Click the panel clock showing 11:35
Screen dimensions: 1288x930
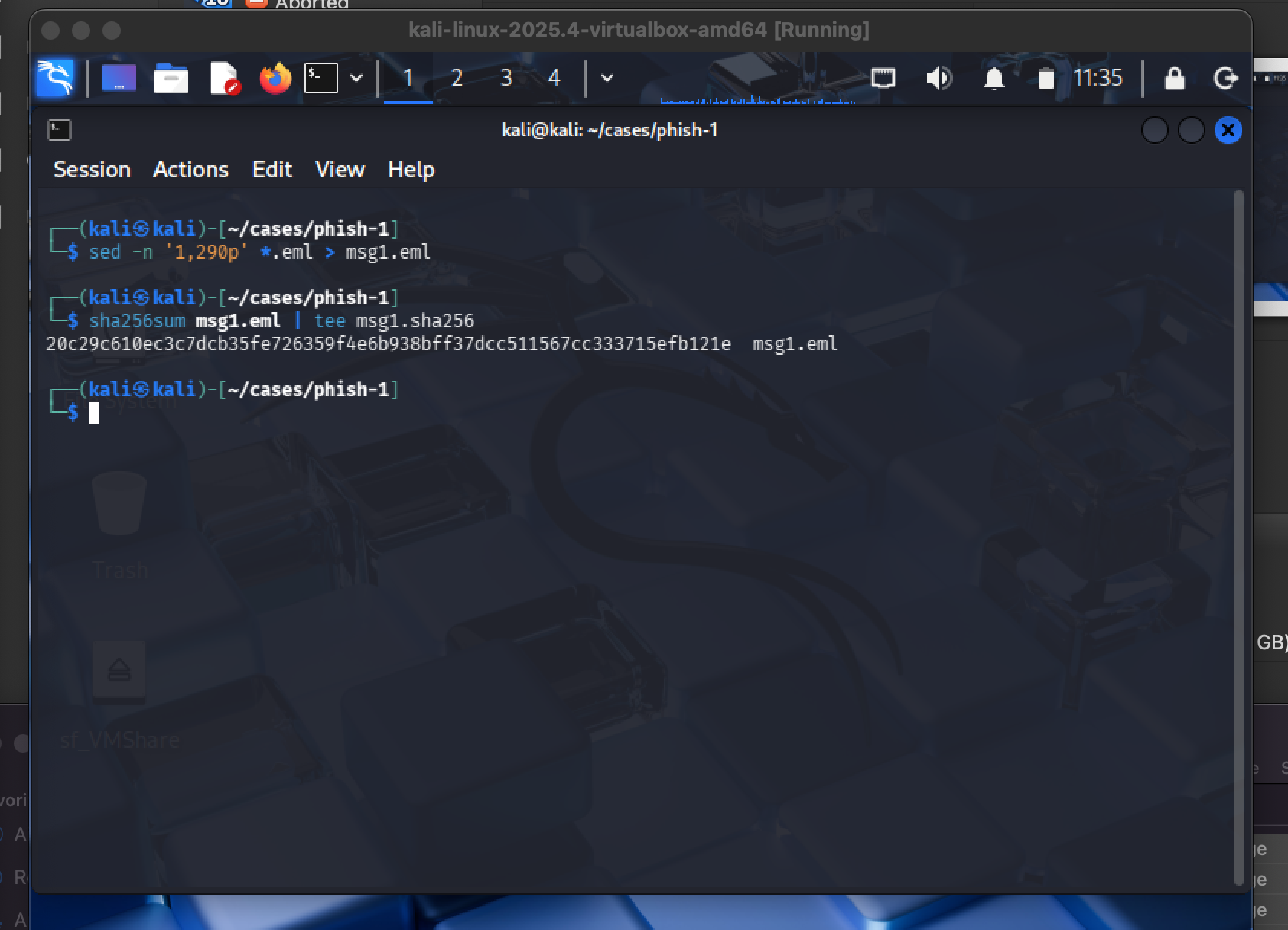tap(1098, 78)
